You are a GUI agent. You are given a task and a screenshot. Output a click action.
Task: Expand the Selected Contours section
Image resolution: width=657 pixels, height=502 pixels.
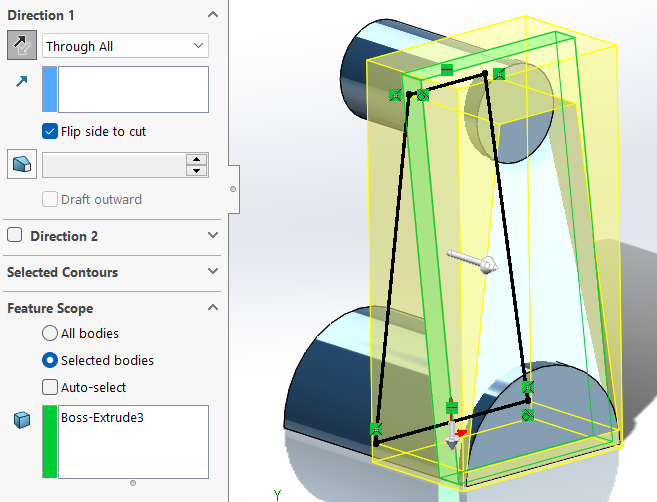coord(212,272)
